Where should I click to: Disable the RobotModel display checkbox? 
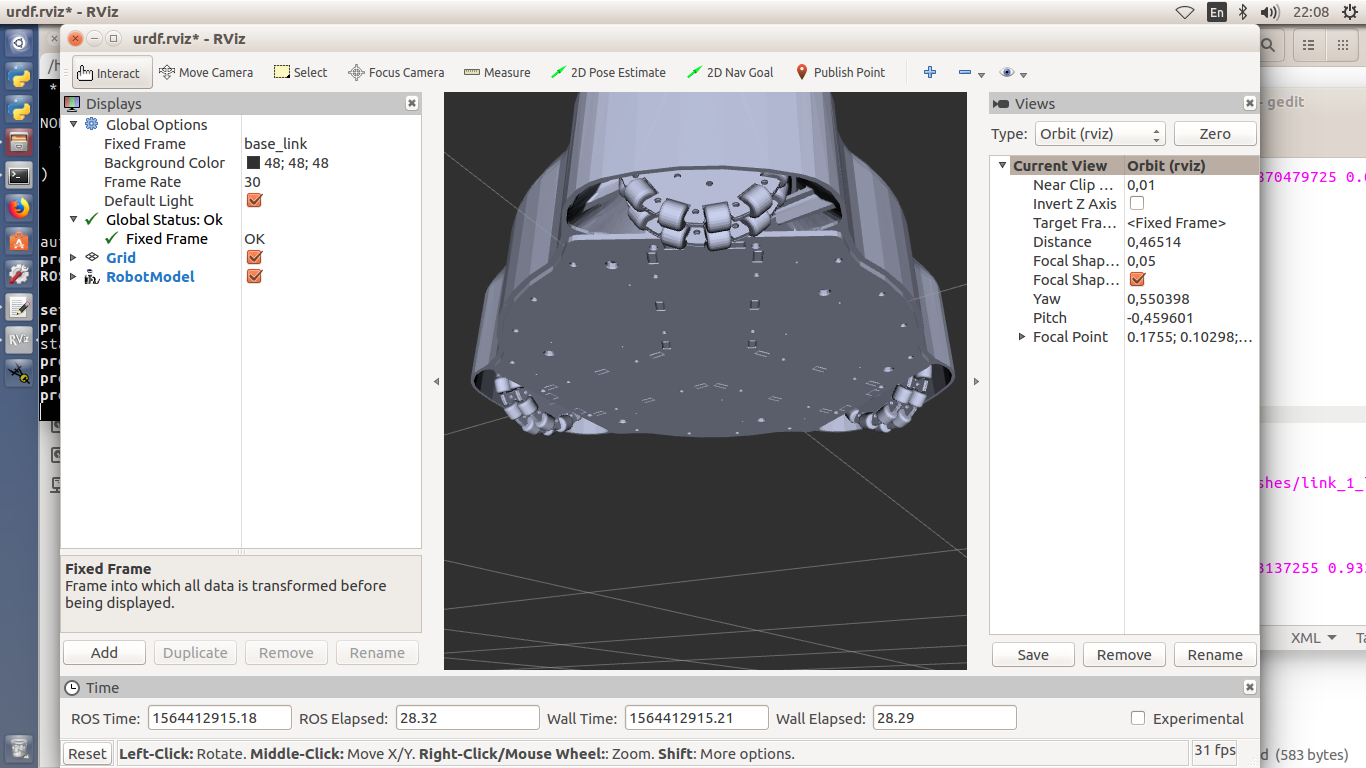[x=254, y=276]
